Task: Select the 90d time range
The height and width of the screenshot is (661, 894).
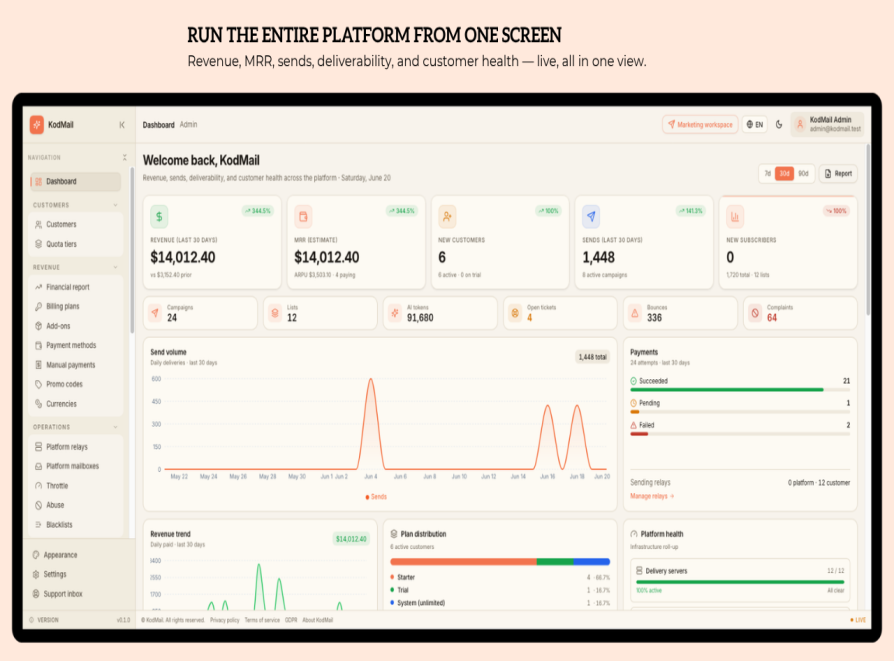Action: tap(803, 173)
